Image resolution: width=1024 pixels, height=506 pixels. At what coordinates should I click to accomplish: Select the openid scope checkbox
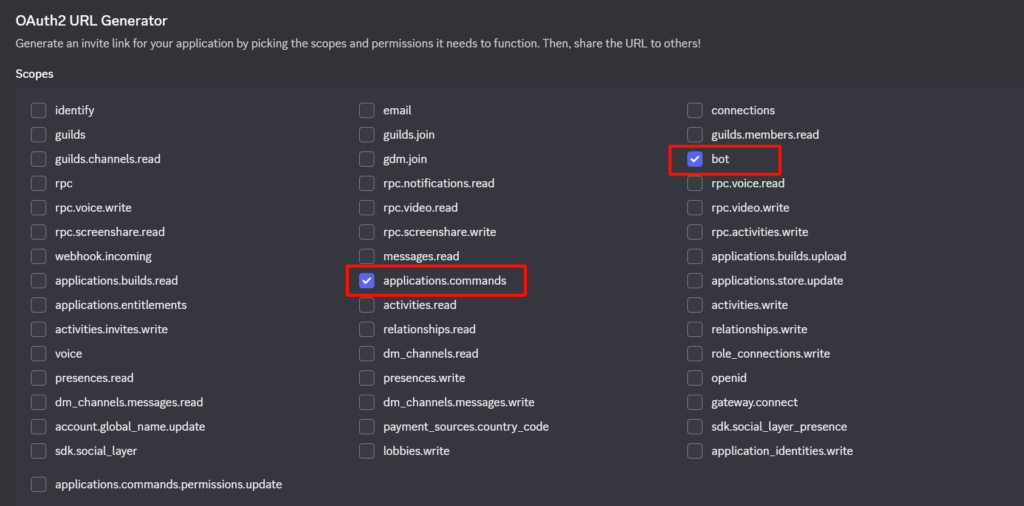(x=695, y=378)
